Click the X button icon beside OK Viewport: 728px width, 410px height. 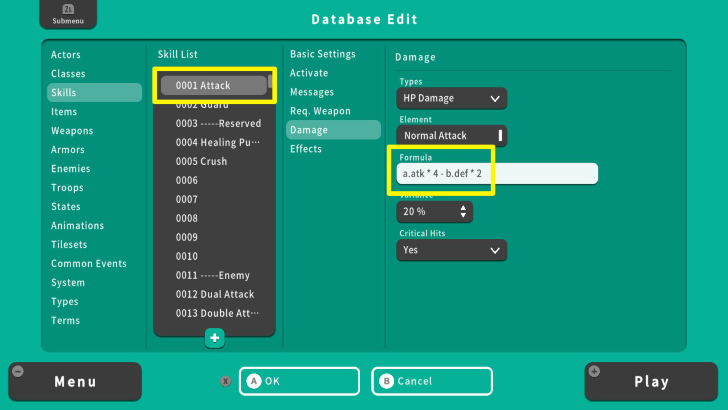pyautogui.click(x=226, y=381)
